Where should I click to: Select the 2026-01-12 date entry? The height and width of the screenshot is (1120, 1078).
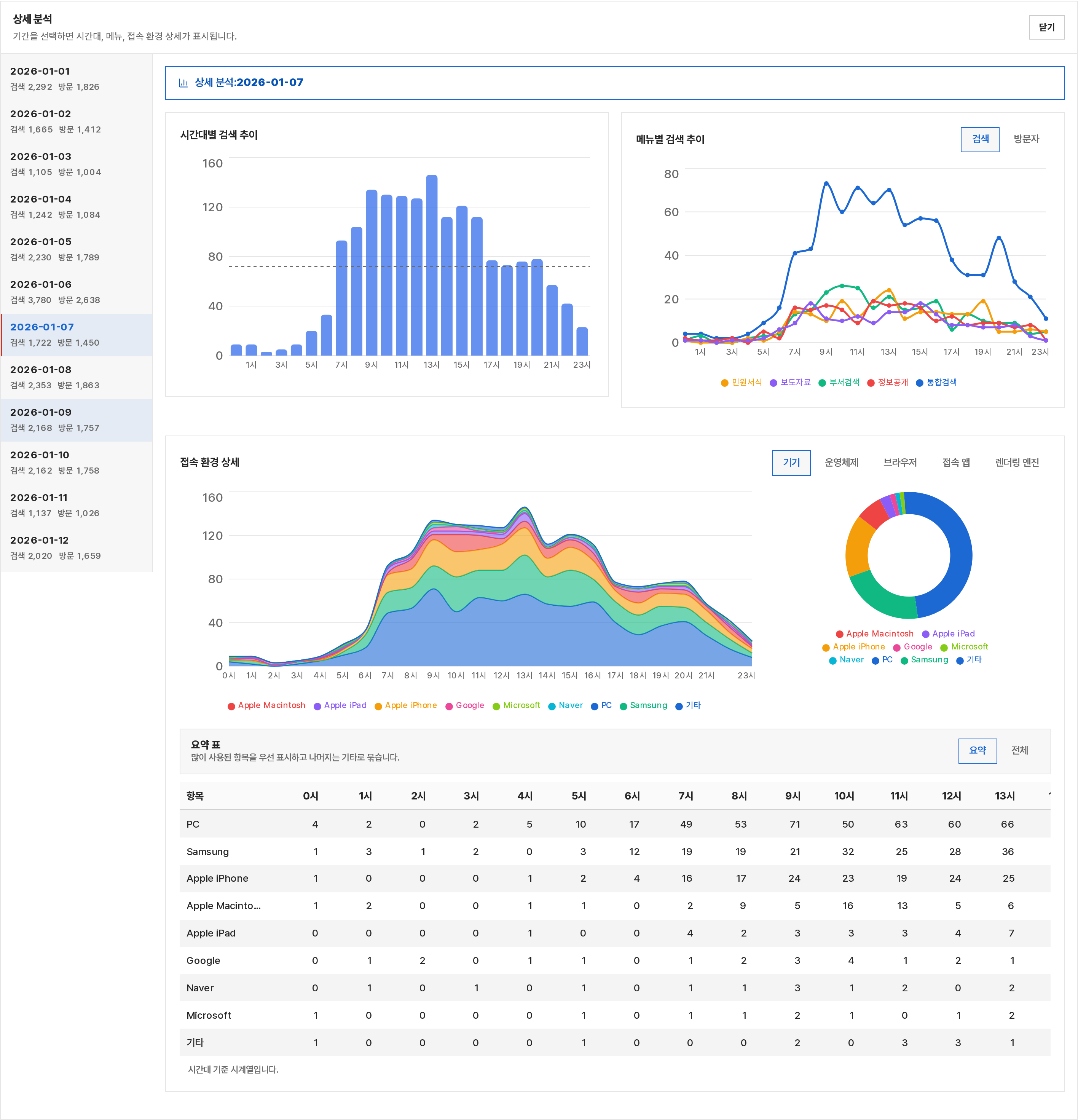pos(77,547)
